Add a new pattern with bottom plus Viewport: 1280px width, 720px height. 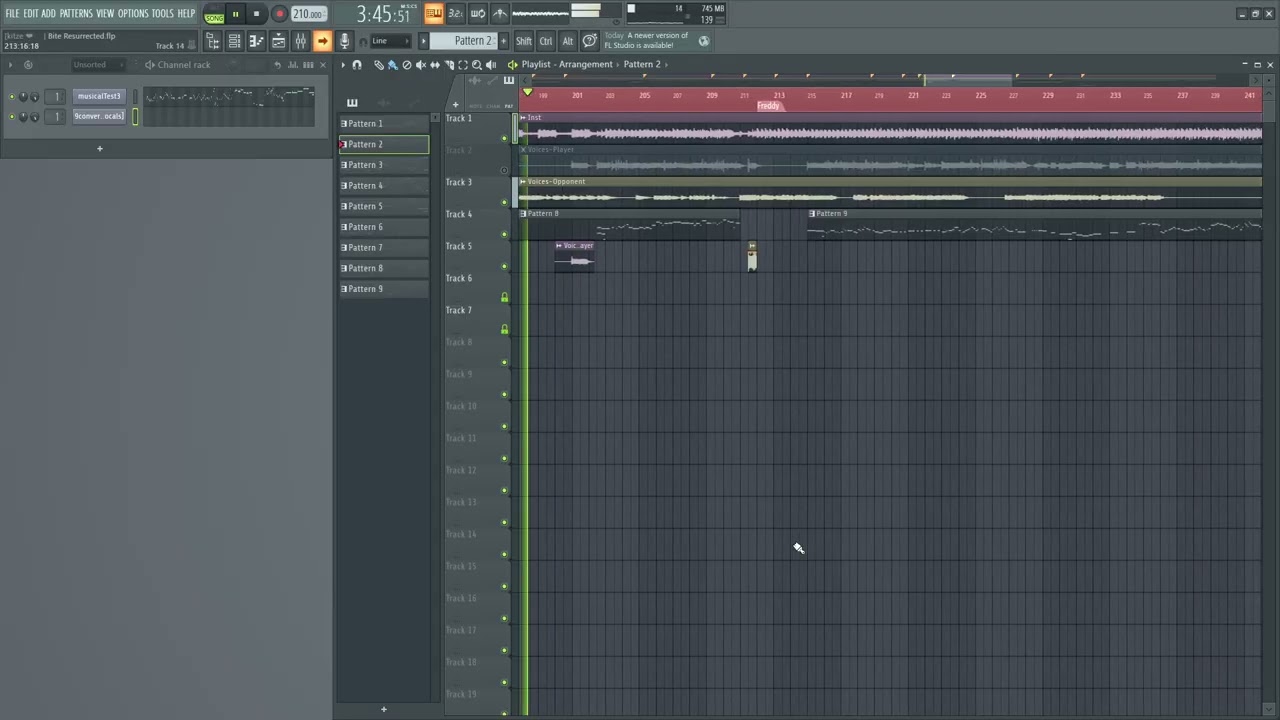tap(383, 709)
